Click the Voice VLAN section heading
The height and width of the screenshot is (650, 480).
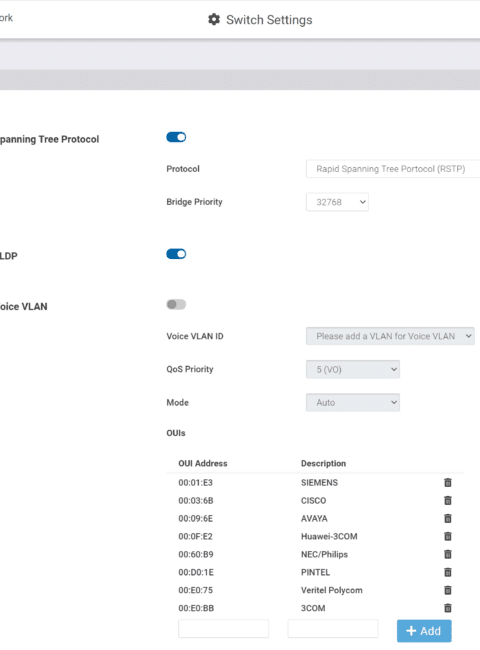(x=24, y=306)
